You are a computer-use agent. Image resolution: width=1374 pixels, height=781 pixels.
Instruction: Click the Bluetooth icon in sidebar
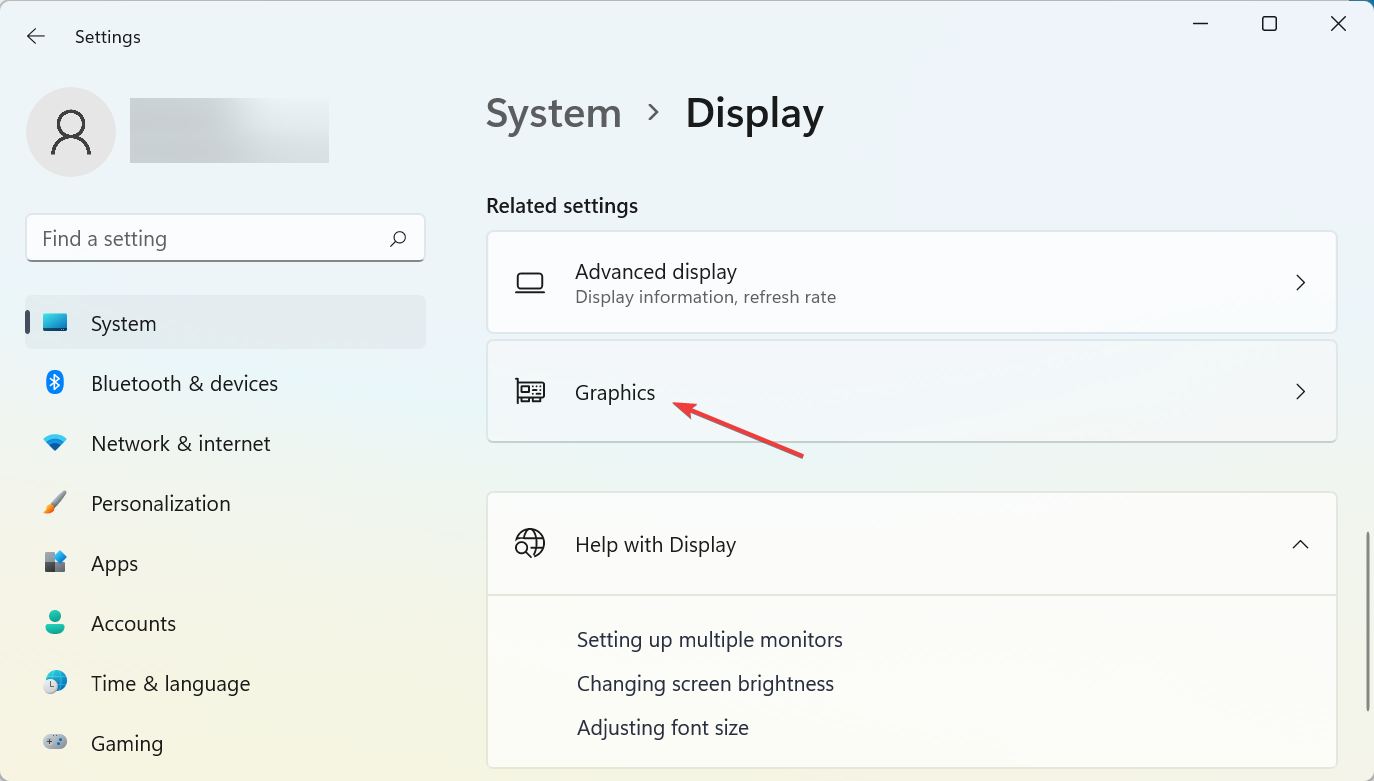[x=55, y=383]
